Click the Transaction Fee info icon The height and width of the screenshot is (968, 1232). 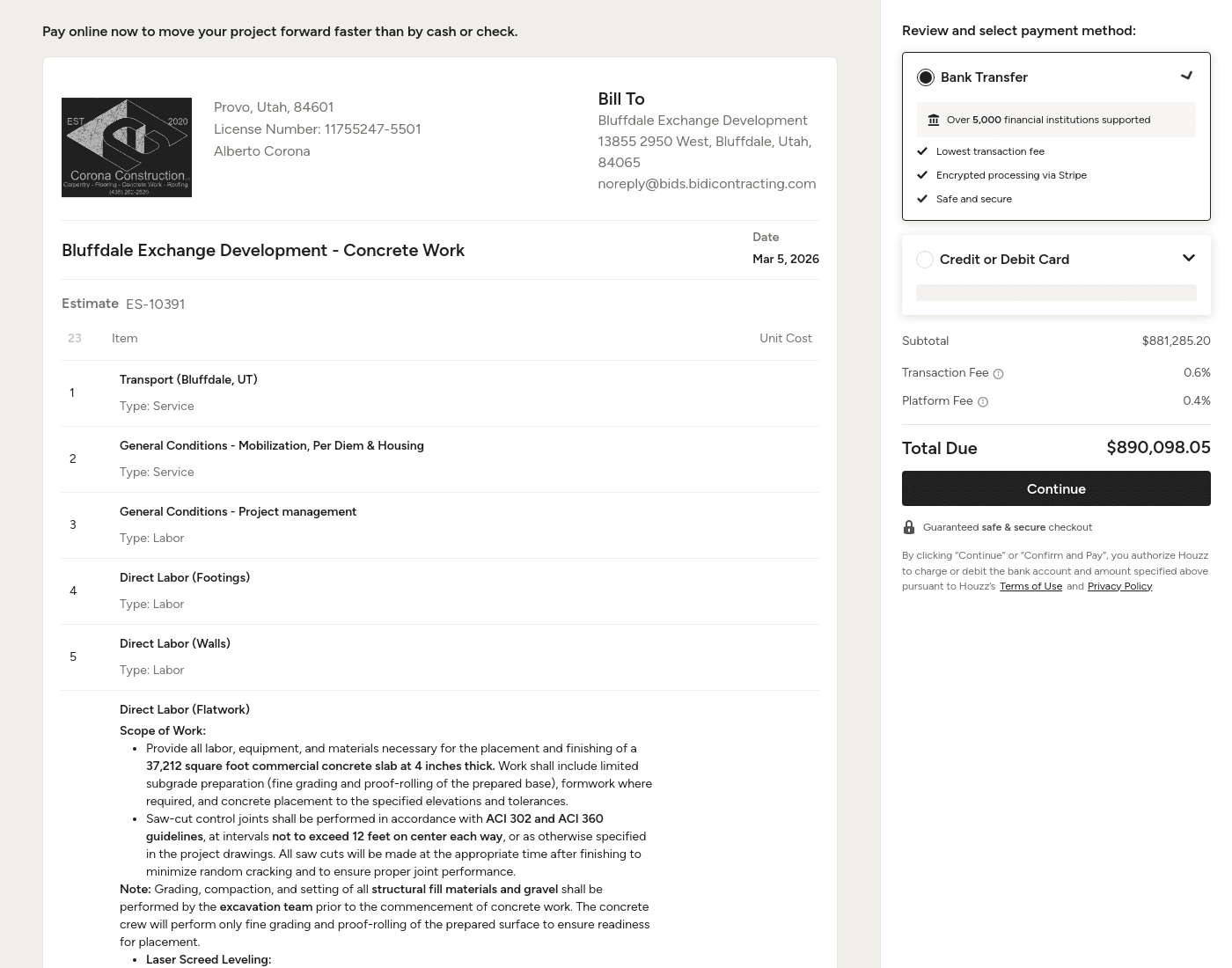(x=998, y=374)
